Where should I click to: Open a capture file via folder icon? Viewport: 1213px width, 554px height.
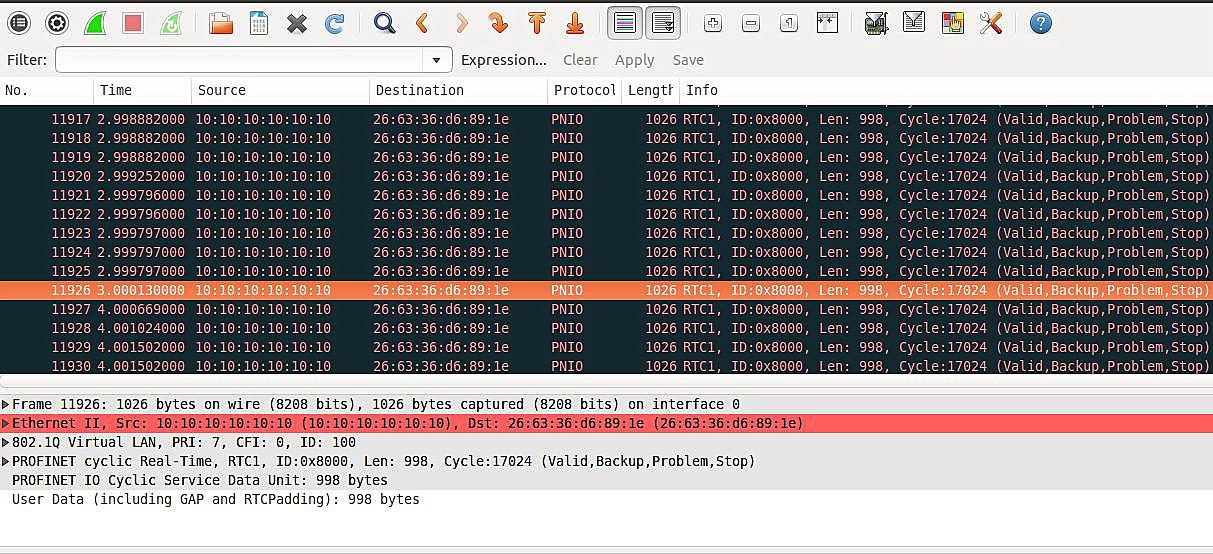(221, 22)
